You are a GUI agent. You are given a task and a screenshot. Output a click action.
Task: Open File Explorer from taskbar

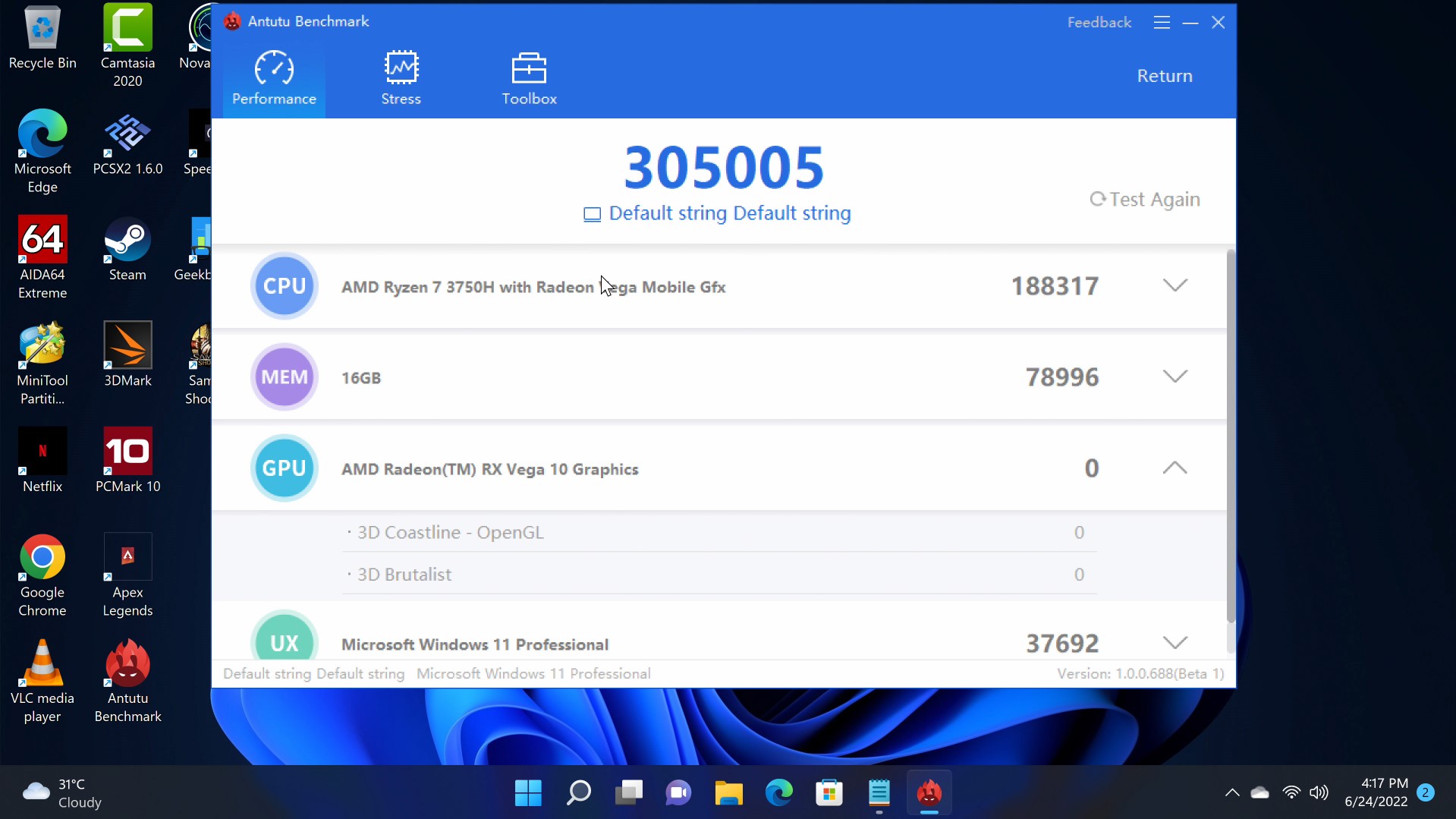pos(728,793)
